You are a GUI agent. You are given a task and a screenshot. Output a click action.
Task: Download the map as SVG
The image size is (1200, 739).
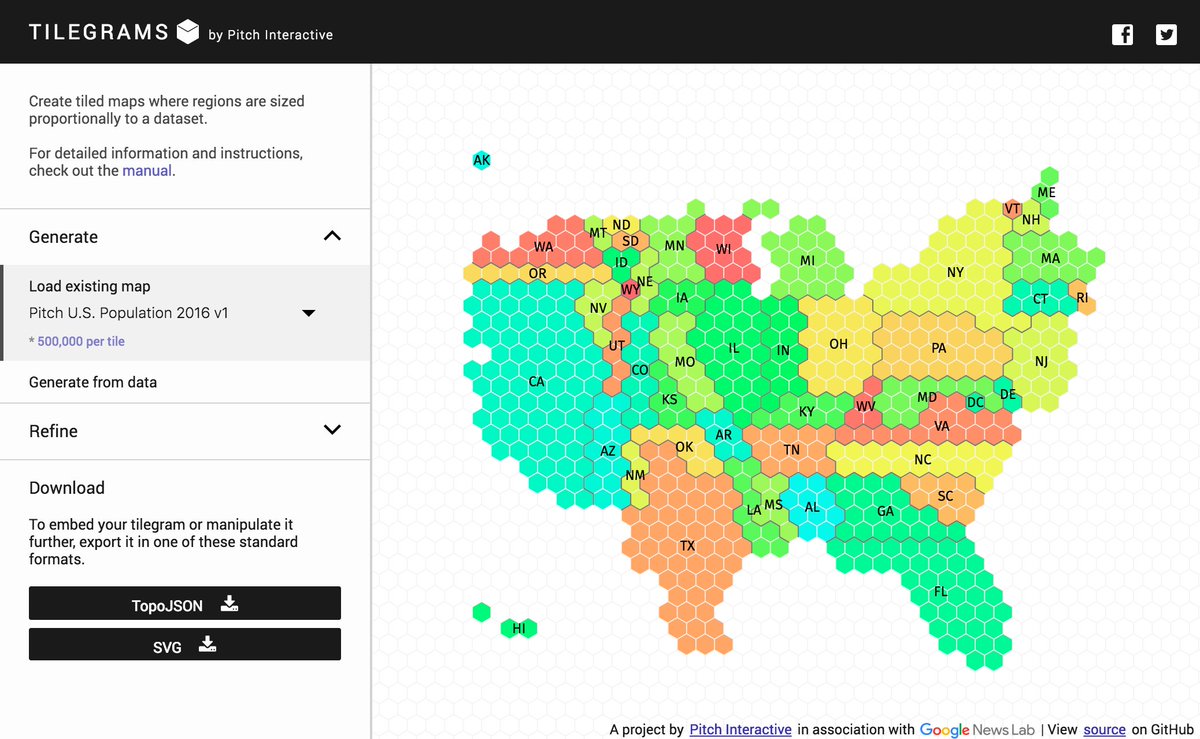tap(185, 645)
